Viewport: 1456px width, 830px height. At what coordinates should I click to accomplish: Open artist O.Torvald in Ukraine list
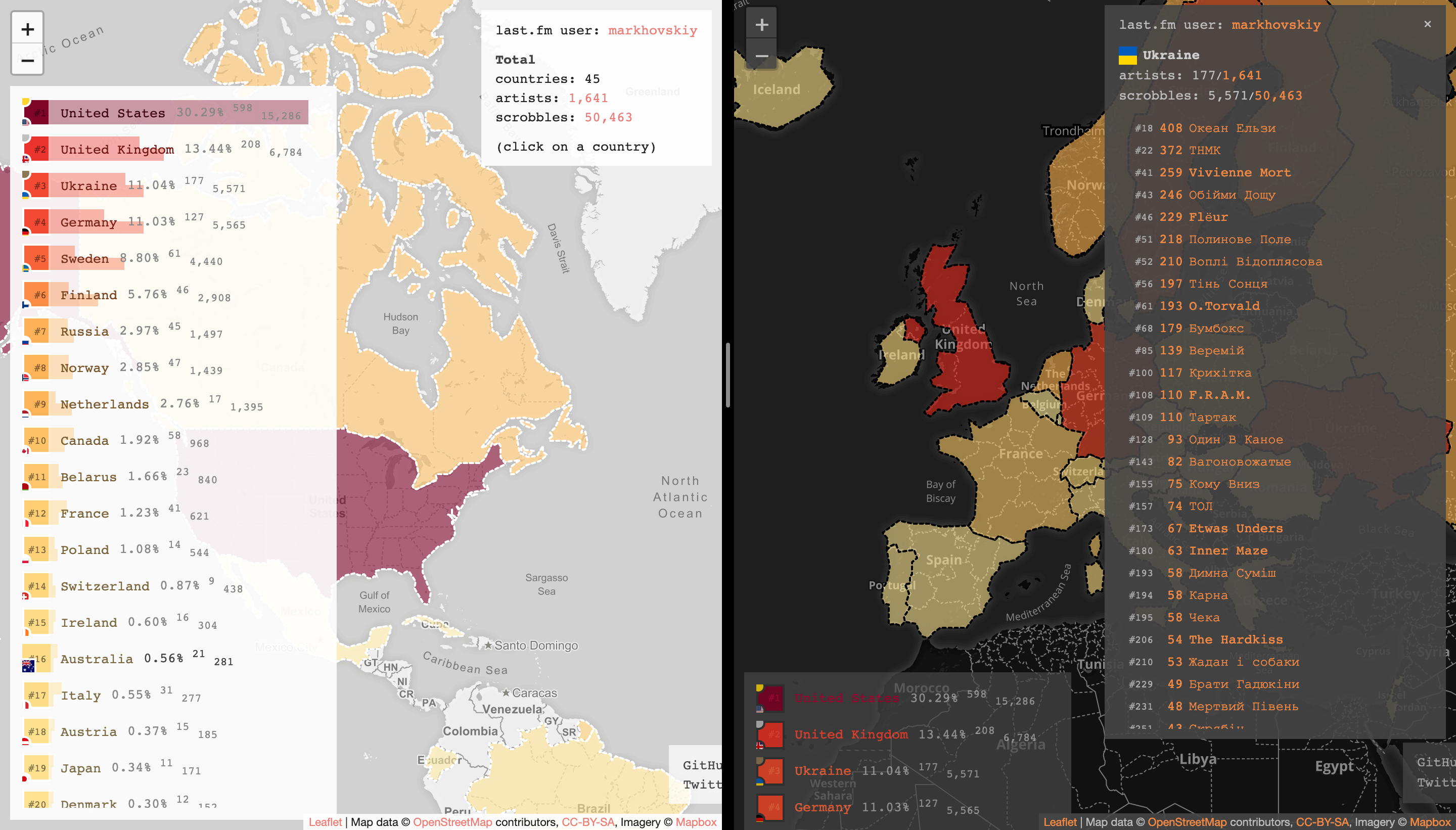point(1224,306)
